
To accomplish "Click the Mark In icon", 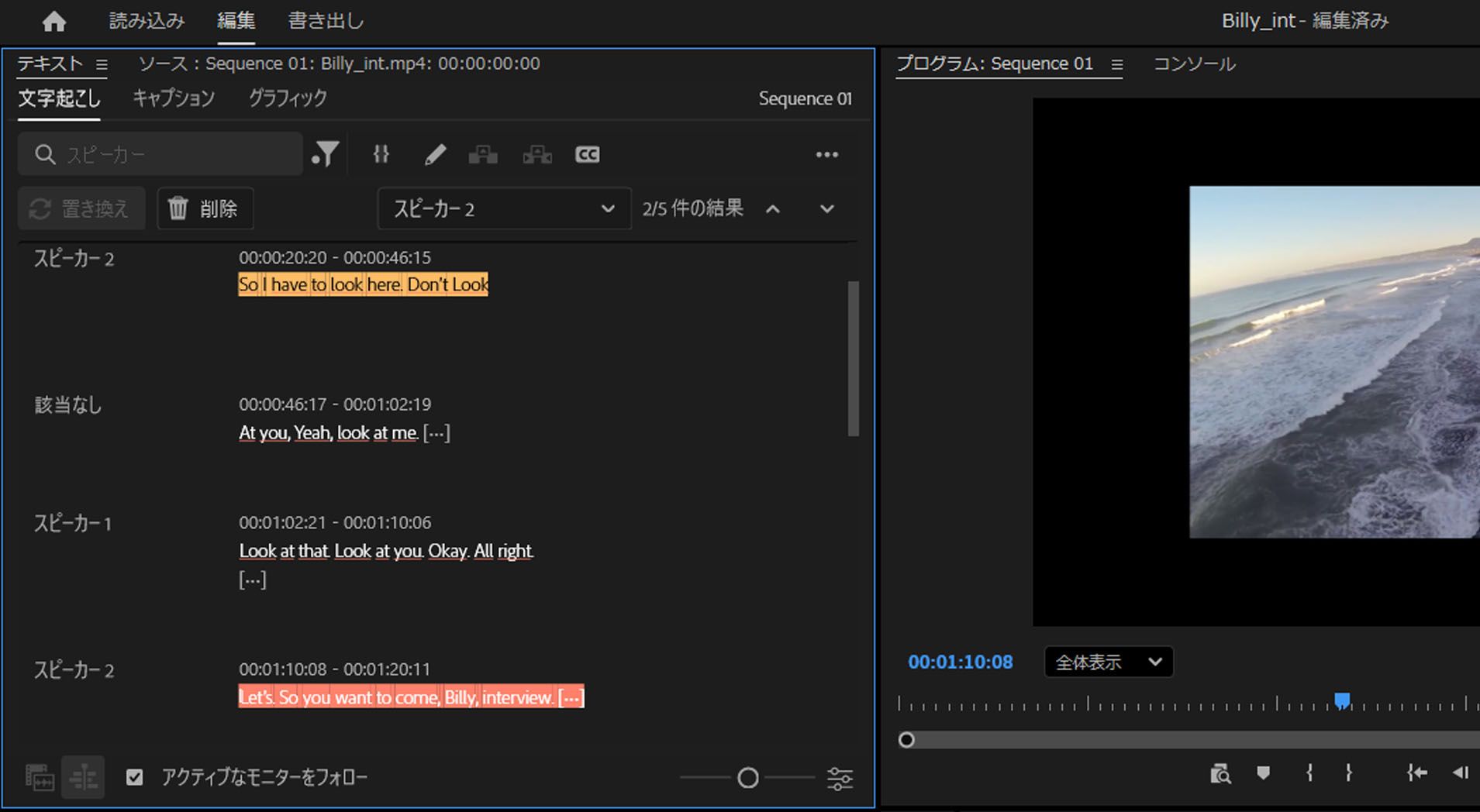I will pos(1309,772).
